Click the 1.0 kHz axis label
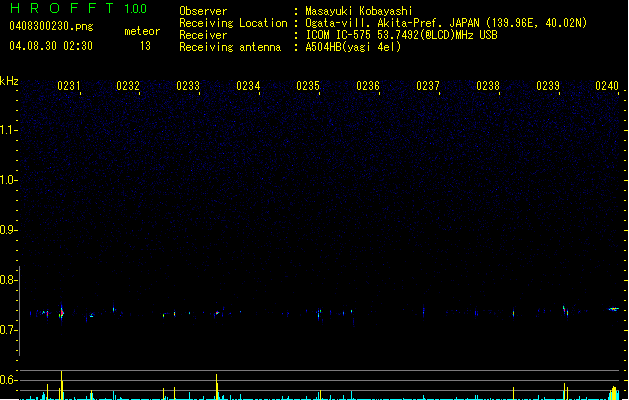This screenshot has width=629, height=400. [8, 180]
